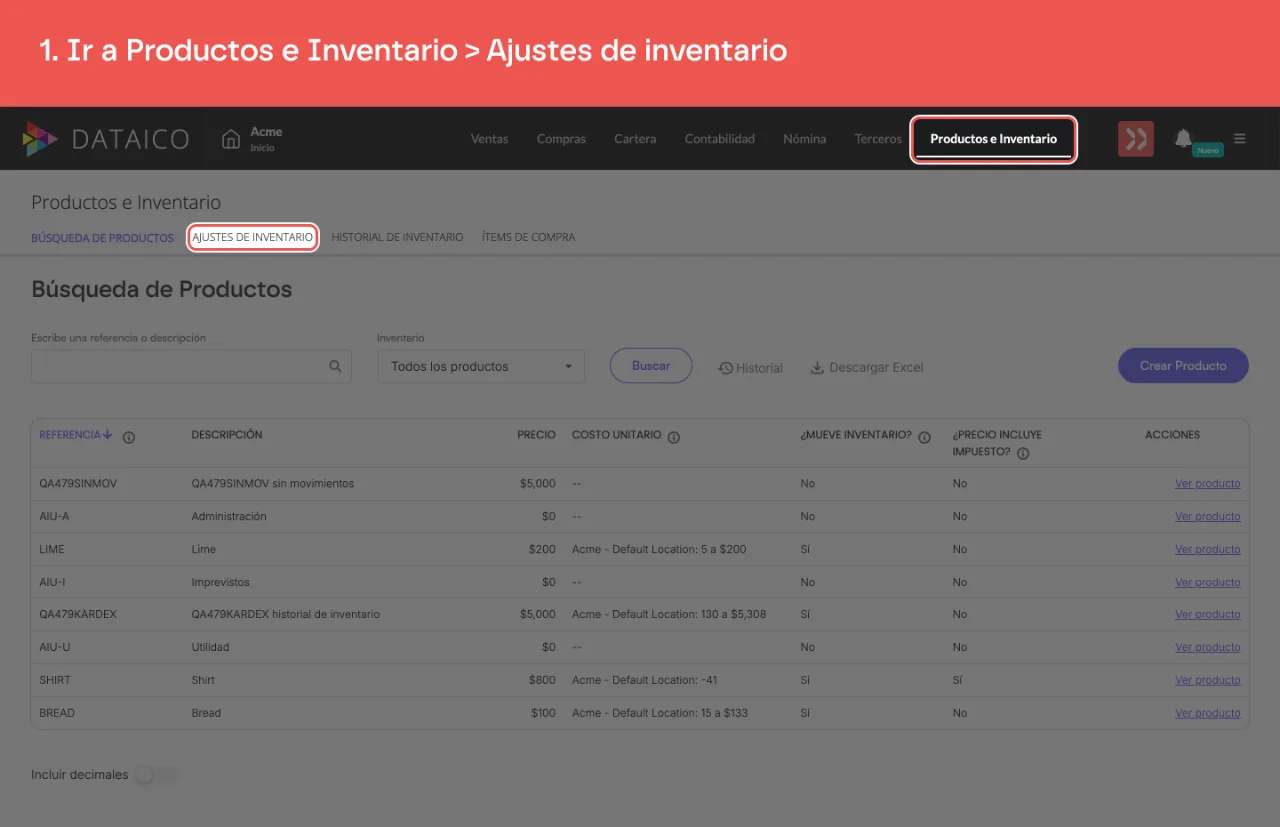Click the Buscar button
Screen dimensions: 1280x827
(x=651, y=366)
